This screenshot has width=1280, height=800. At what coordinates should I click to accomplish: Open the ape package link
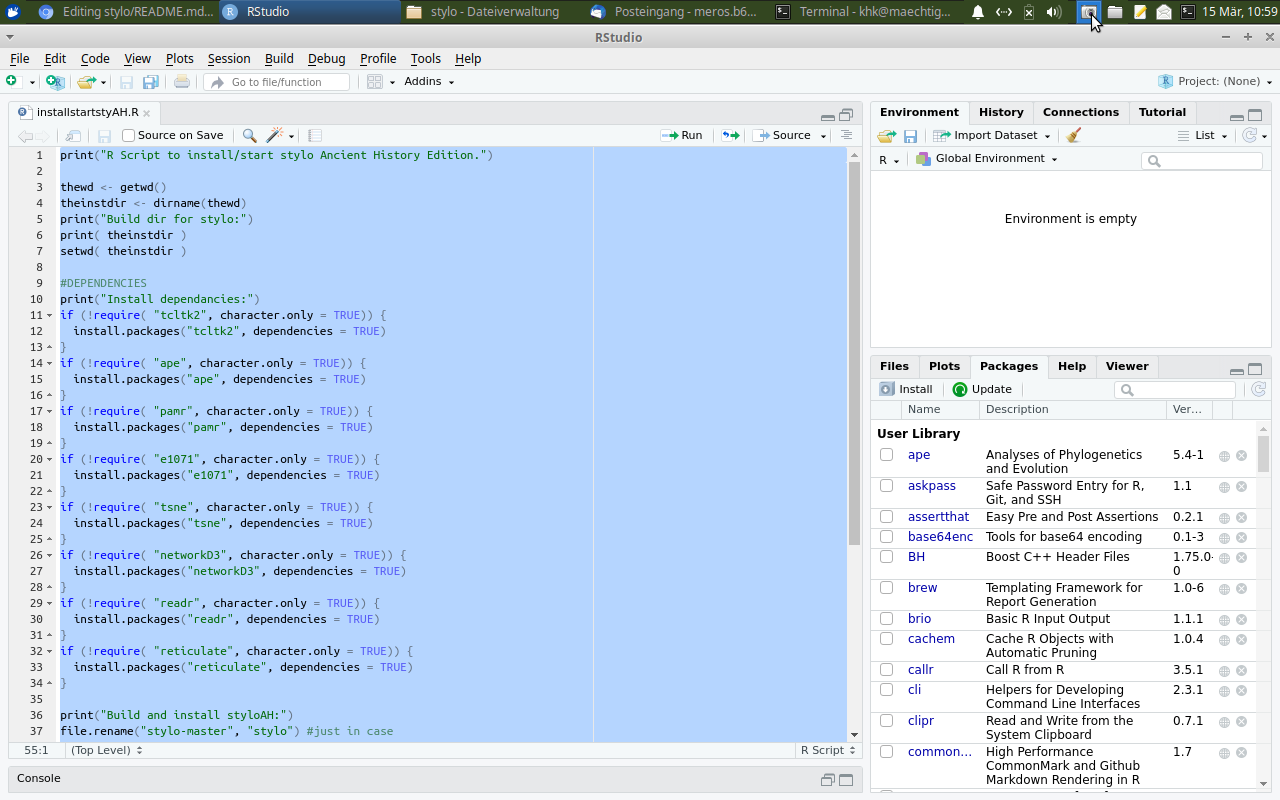pyautogui.click(x=919, y=455)
